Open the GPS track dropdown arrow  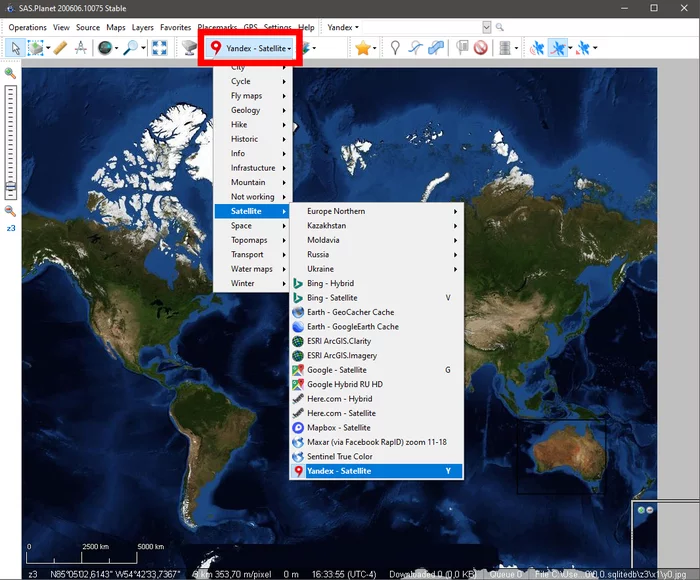coord(570,48)
